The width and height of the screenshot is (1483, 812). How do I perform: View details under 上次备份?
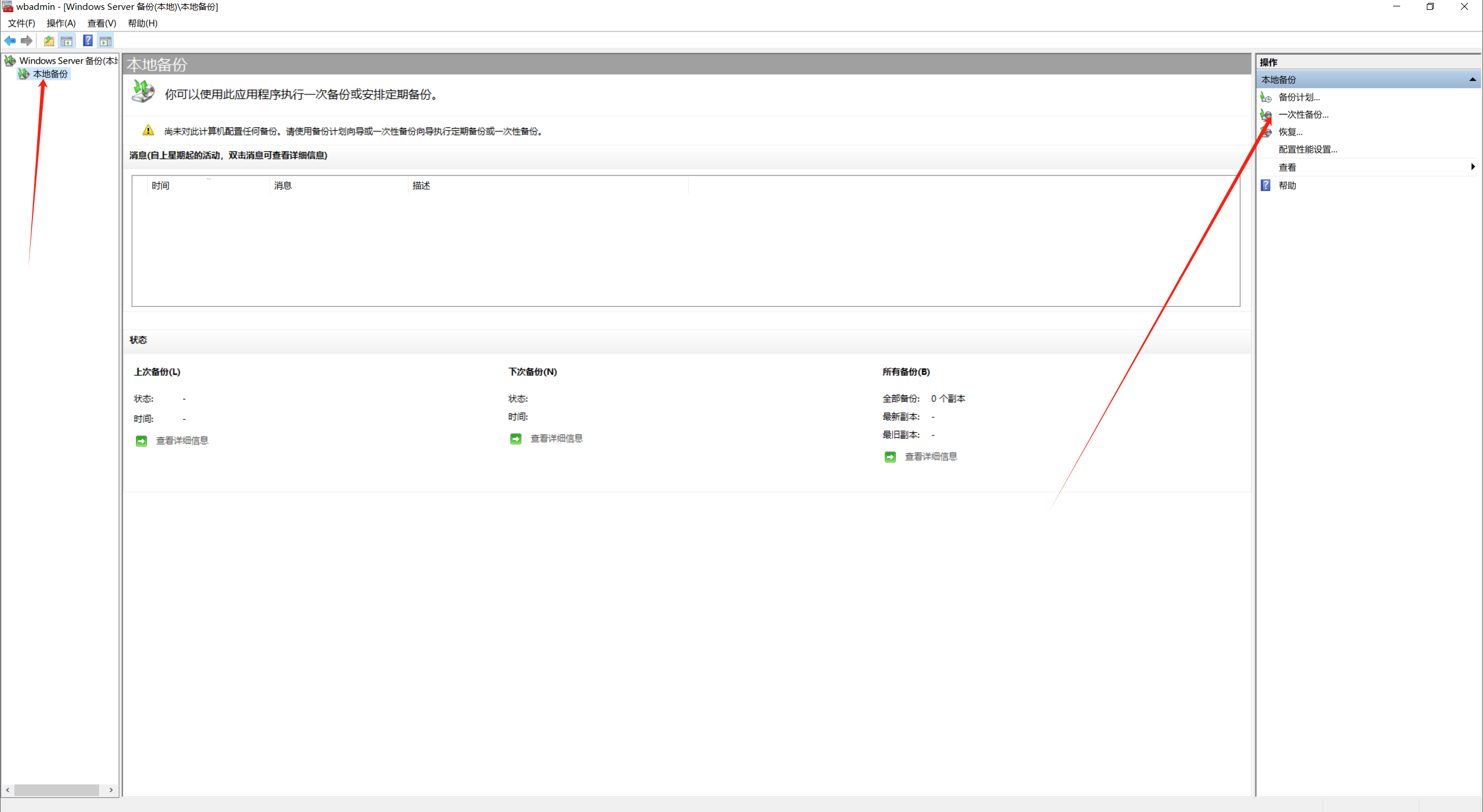tap(182, 441)
